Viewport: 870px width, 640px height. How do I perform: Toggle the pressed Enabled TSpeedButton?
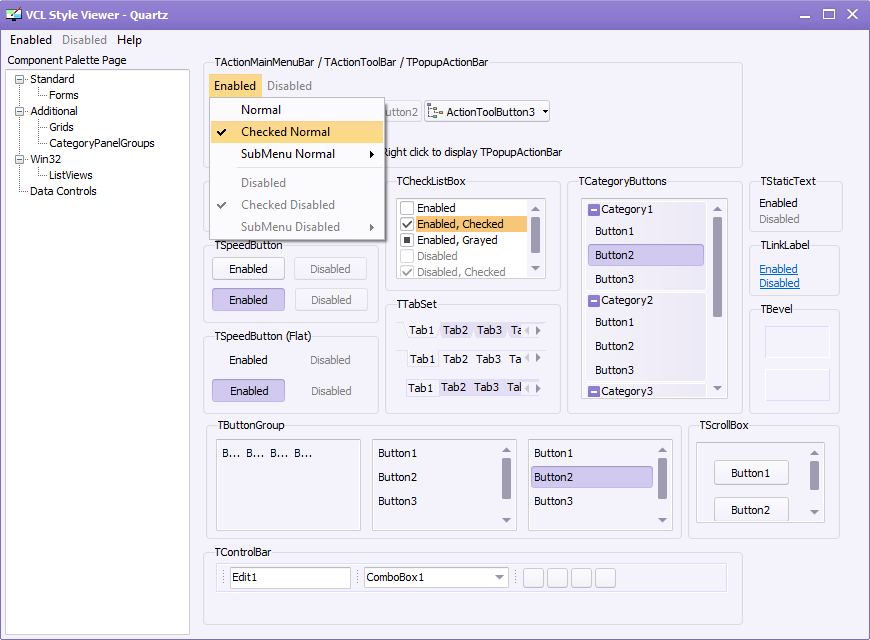point(249,300)
